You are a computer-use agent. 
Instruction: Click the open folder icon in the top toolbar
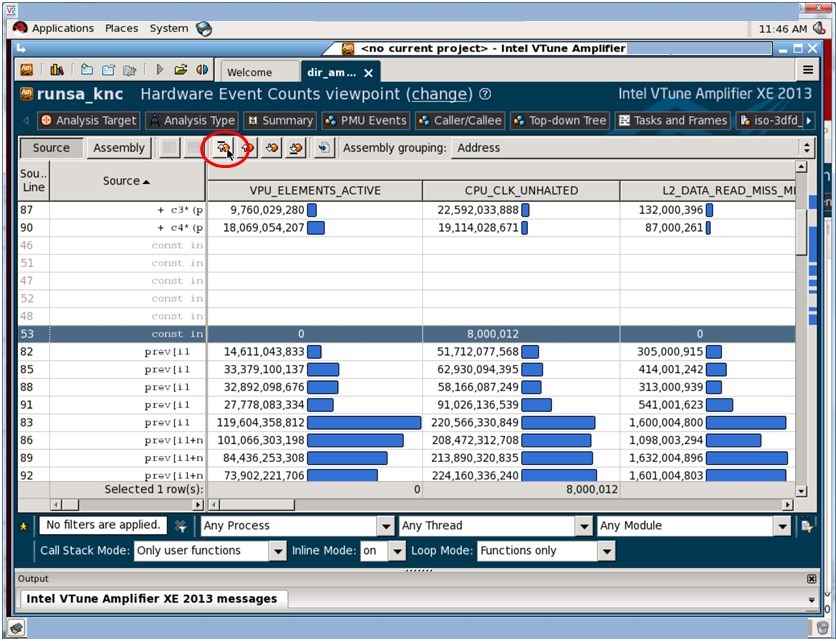(x=181, y=70)
